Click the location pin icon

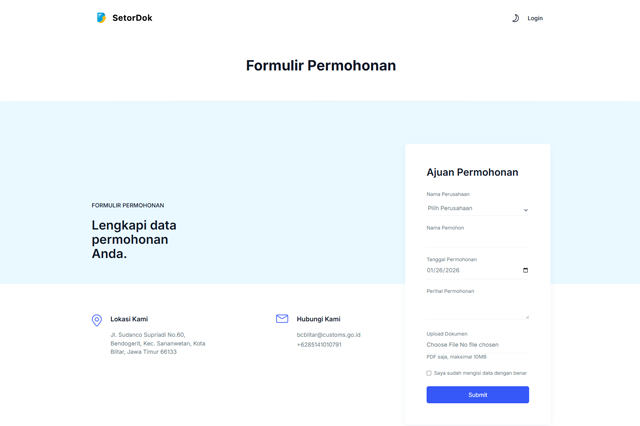pos(97,321)
